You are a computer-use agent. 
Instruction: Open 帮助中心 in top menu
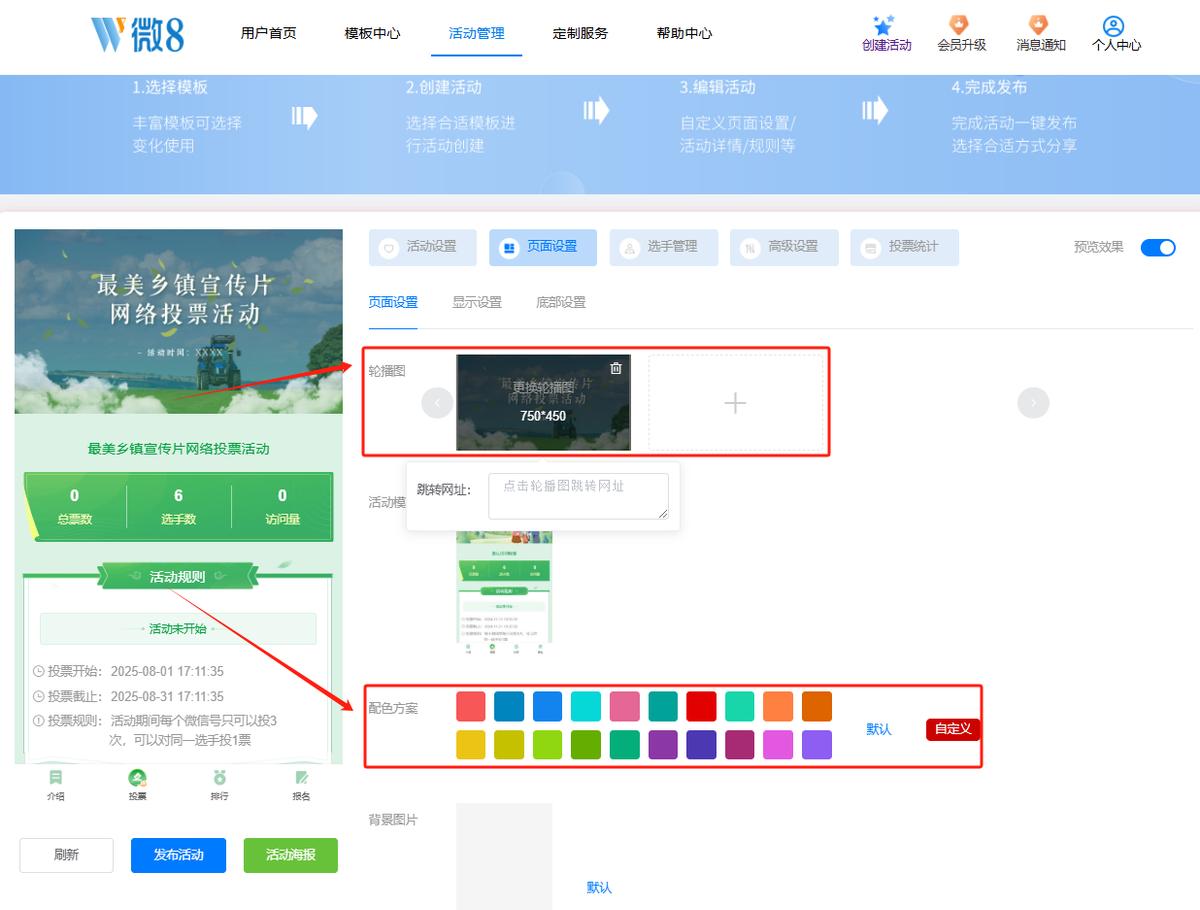(685, 33)
